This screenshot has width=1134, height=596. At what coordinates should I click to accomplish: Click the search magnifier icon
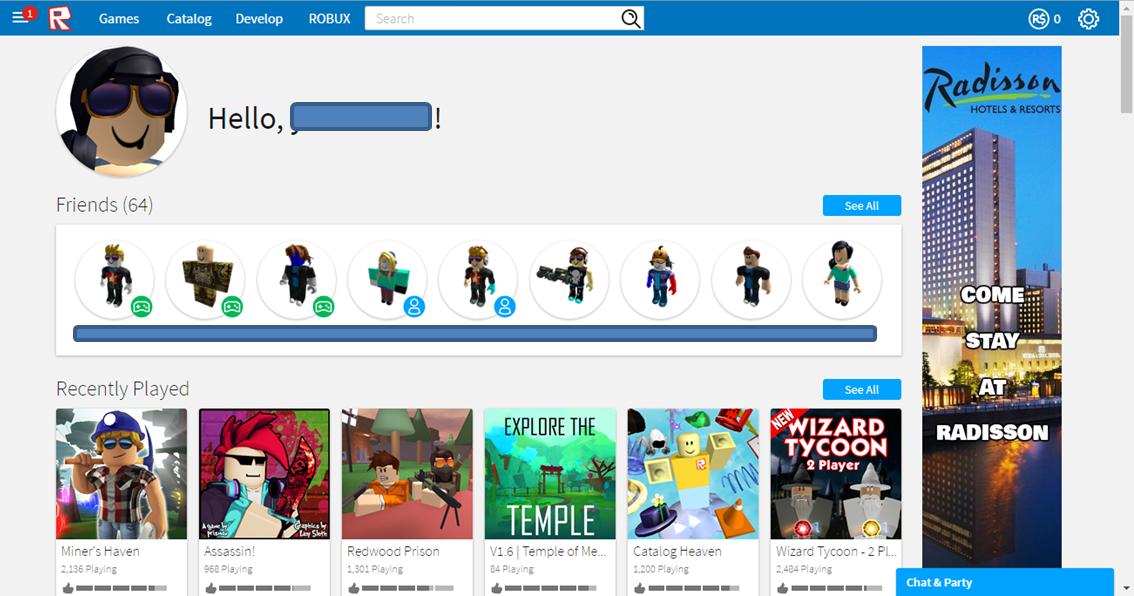pyautogui.click(x=631, y=19)
